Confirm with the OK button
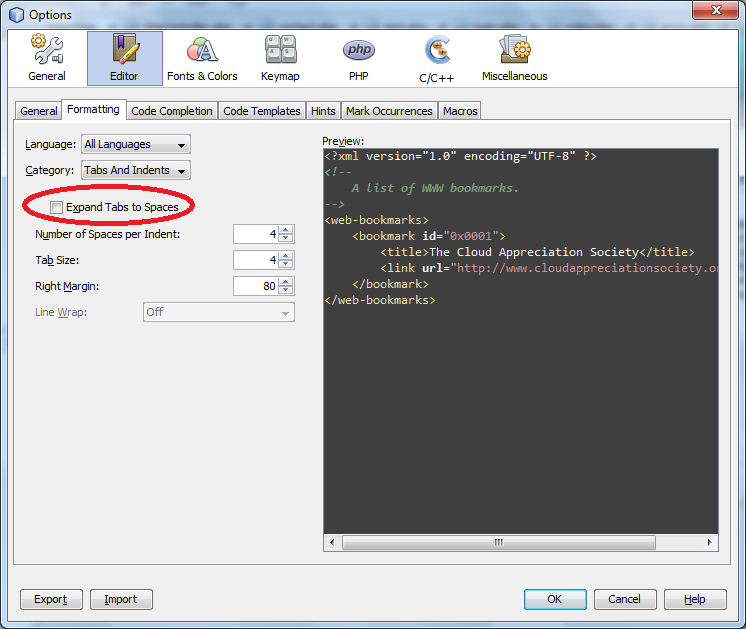This screenshot has width=746, height=629. click(555, 599)
